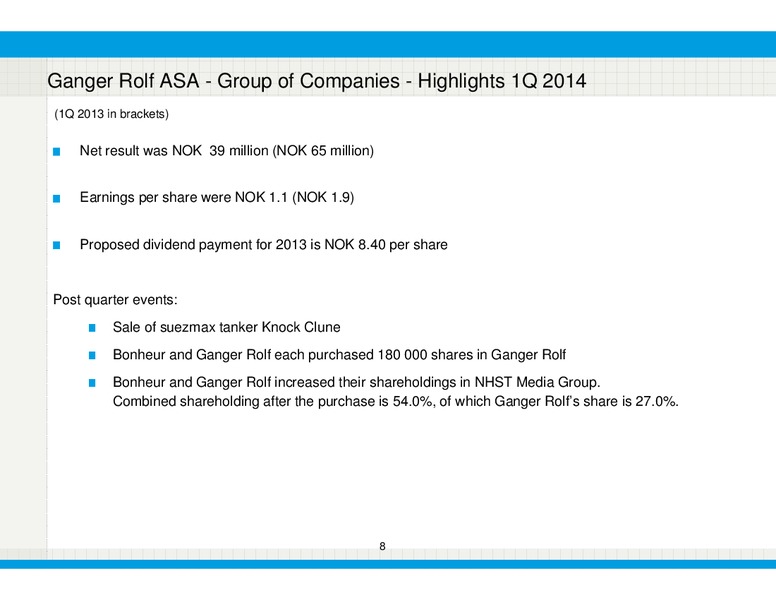Click the 'each purchased 180 000 shares' line
This screenshot has width=776, height=600.
click(x=339, y=355)
